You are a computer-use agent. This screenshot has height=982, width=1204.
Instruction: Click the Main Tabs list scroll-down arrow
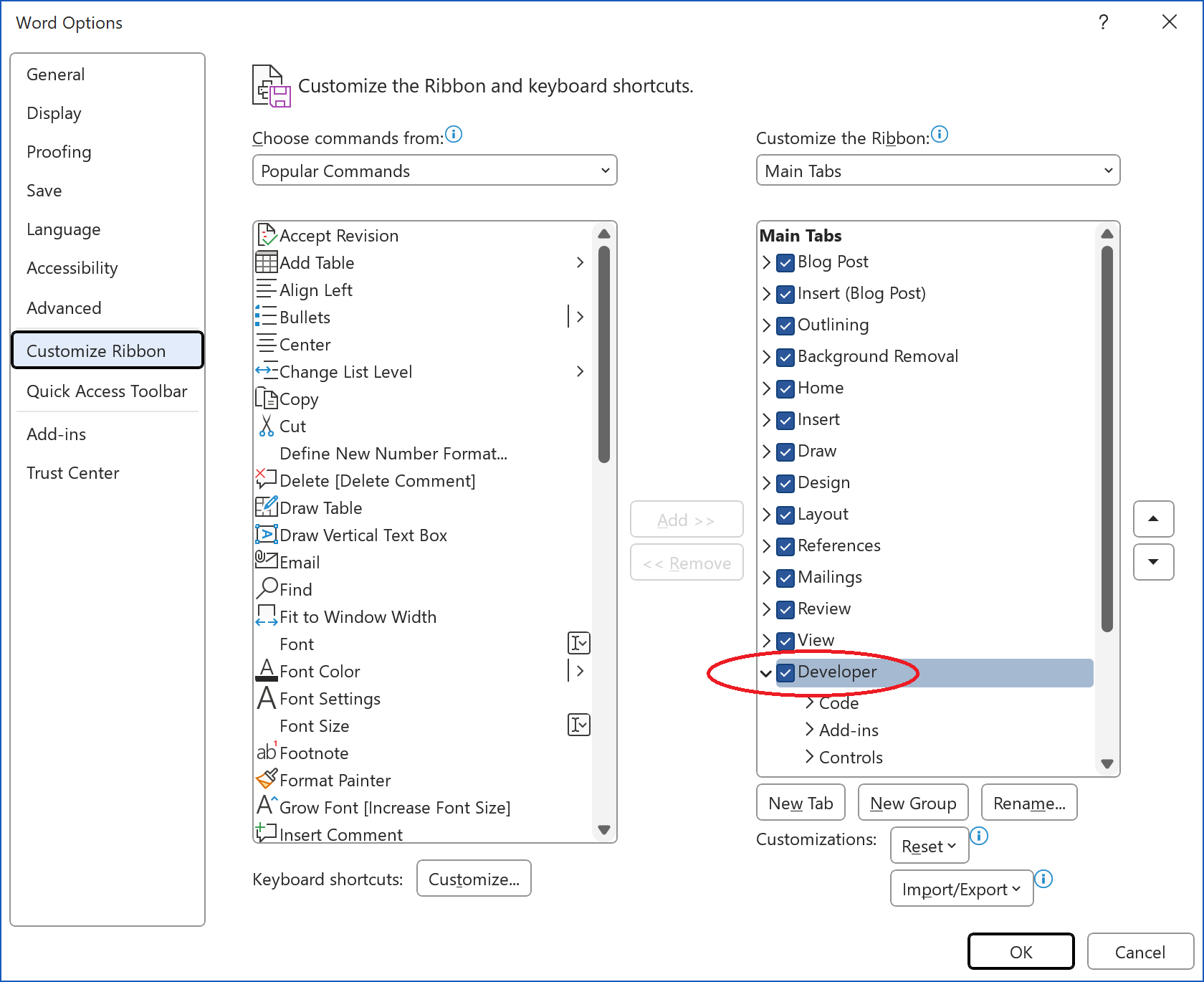pyautogui.click(x=1107, y=764)
